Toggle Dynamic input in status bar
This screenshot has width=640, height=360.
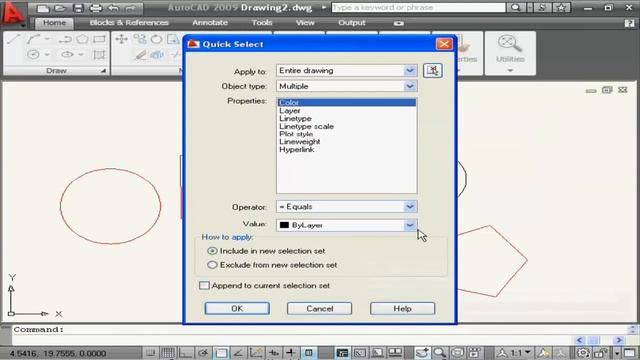[x=291, y=353]
